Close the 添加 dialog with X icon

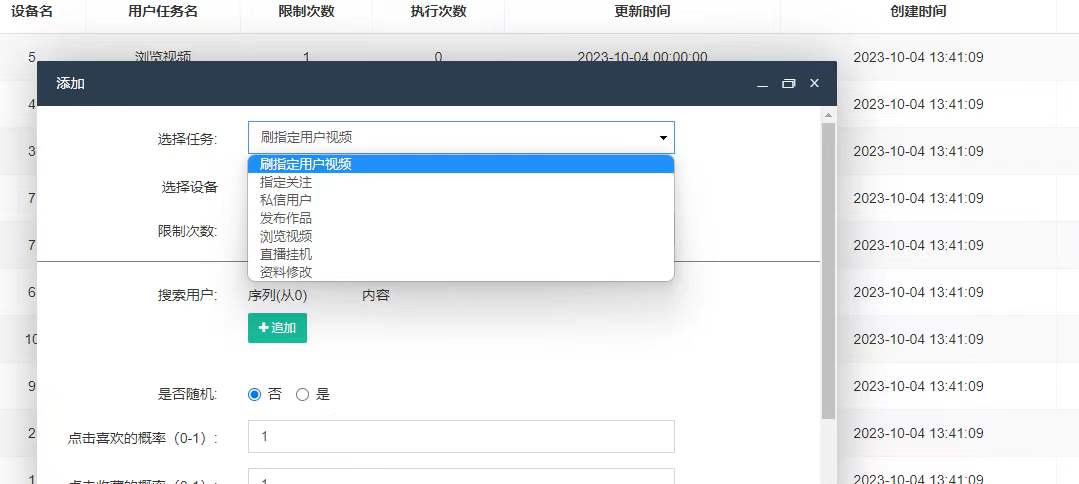pos(814,83)
